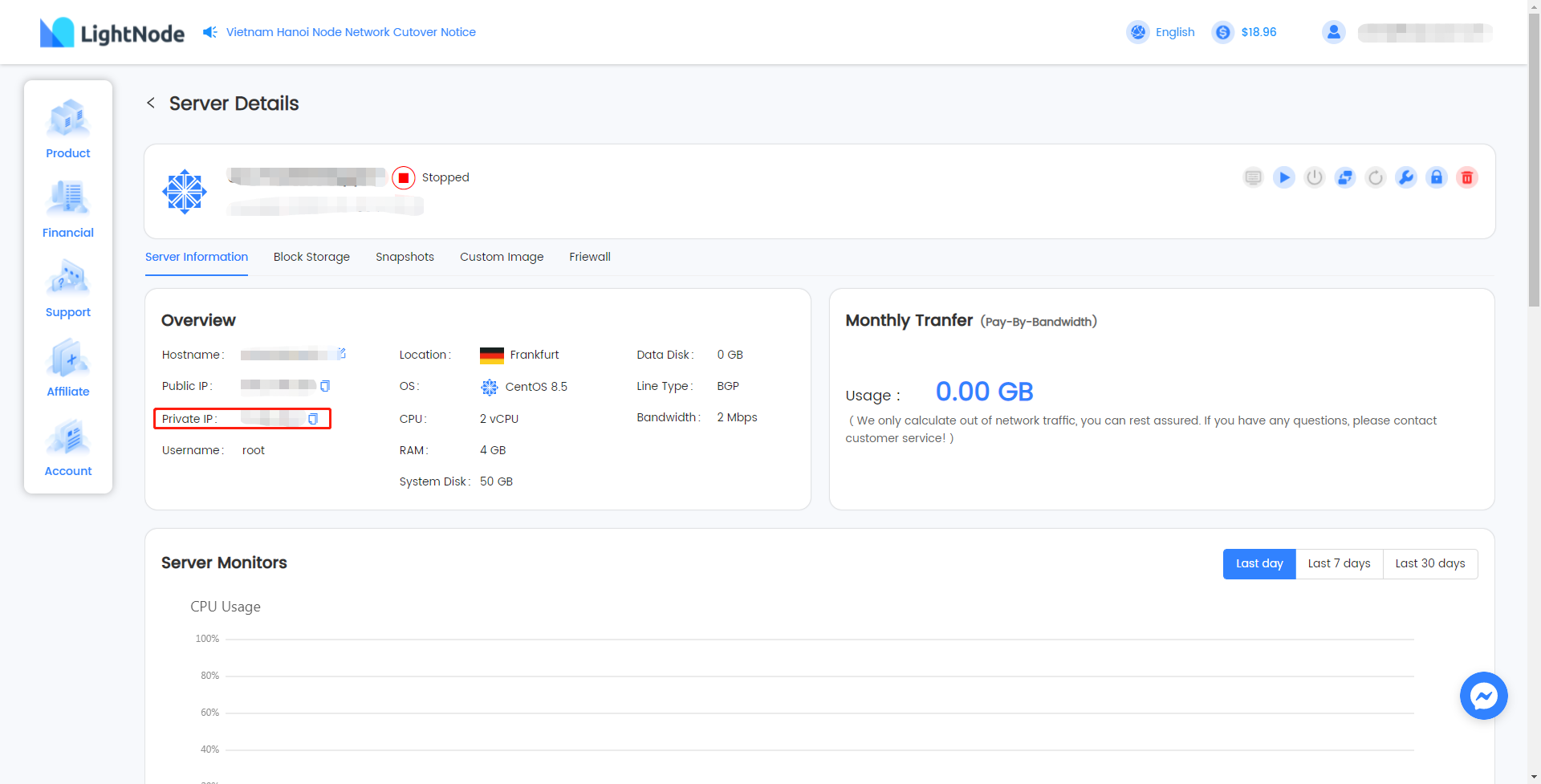
Task: Click the reboot server icon
Action: pyautogui.click(x=1376, y=177)
